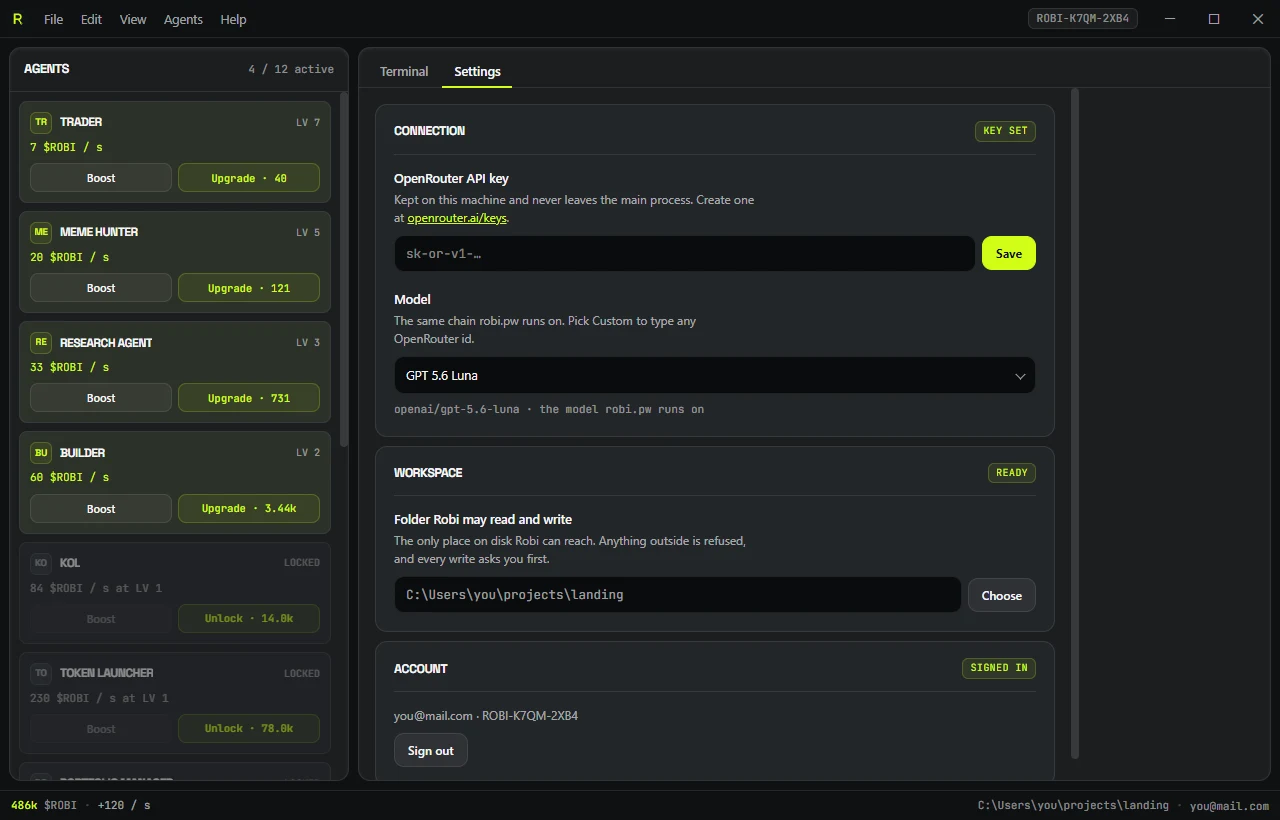1280x820 pixels.
Task: Click the 4 / 12 active counter
Action: (x=291, y=69)
